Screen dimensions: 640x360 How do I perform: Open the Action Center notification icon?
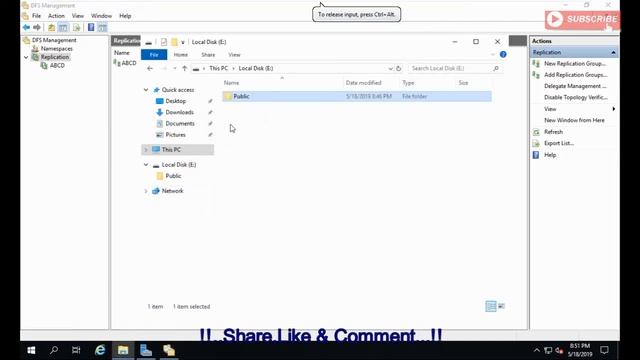tap(604, 350)
